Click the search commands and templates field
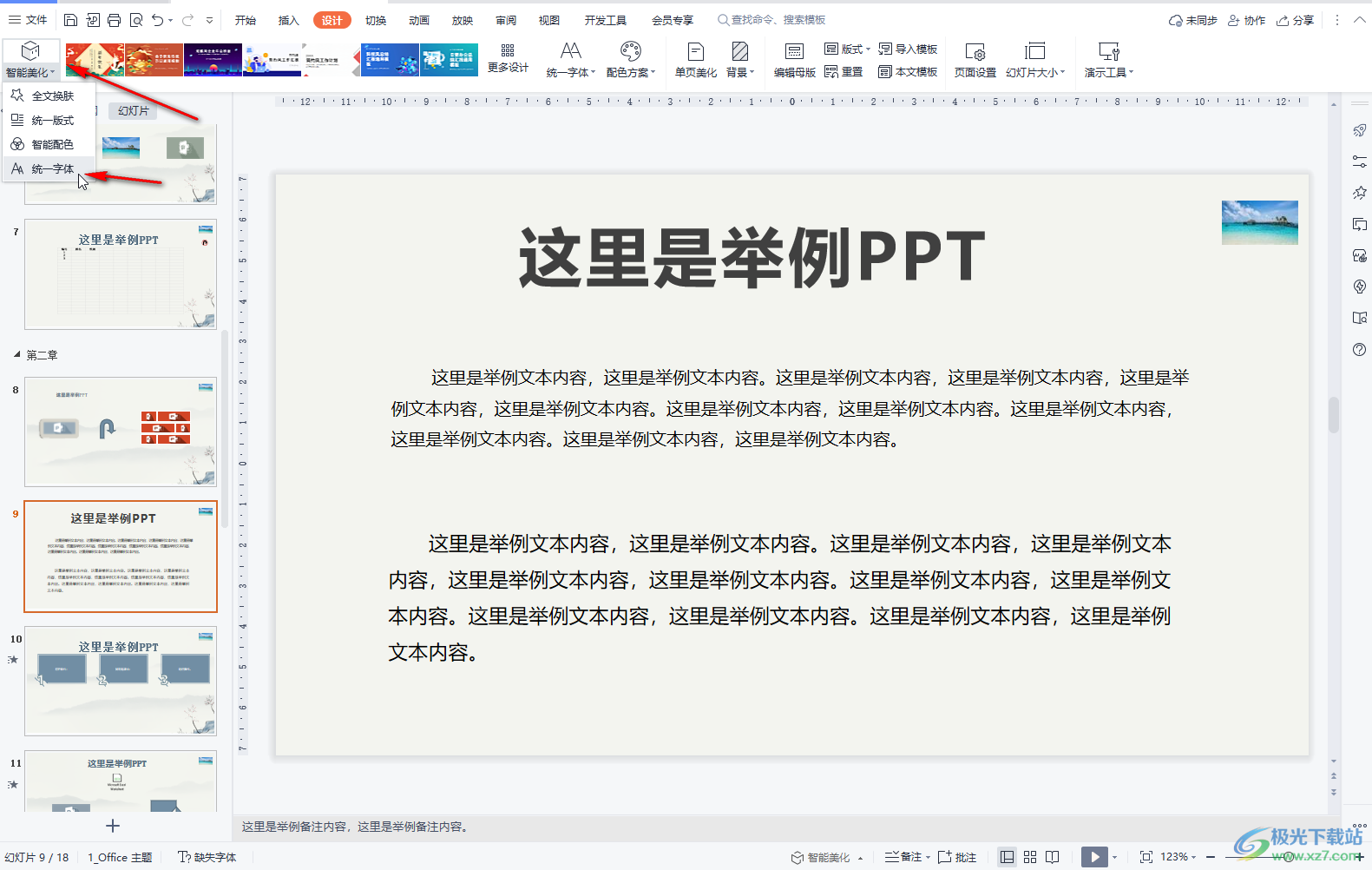This screenshot has width=1372, height=870. pos(771,20)
